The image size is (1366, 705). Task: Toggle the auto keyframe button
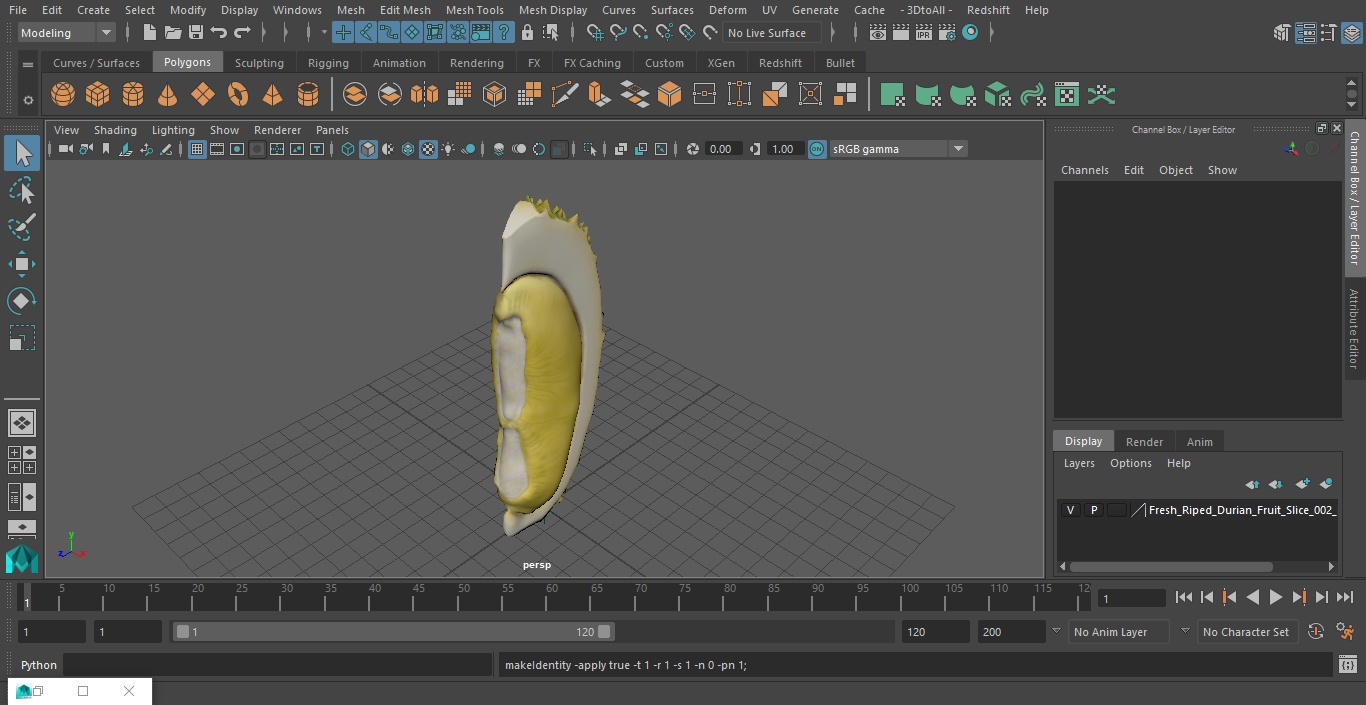point(1316,632)
